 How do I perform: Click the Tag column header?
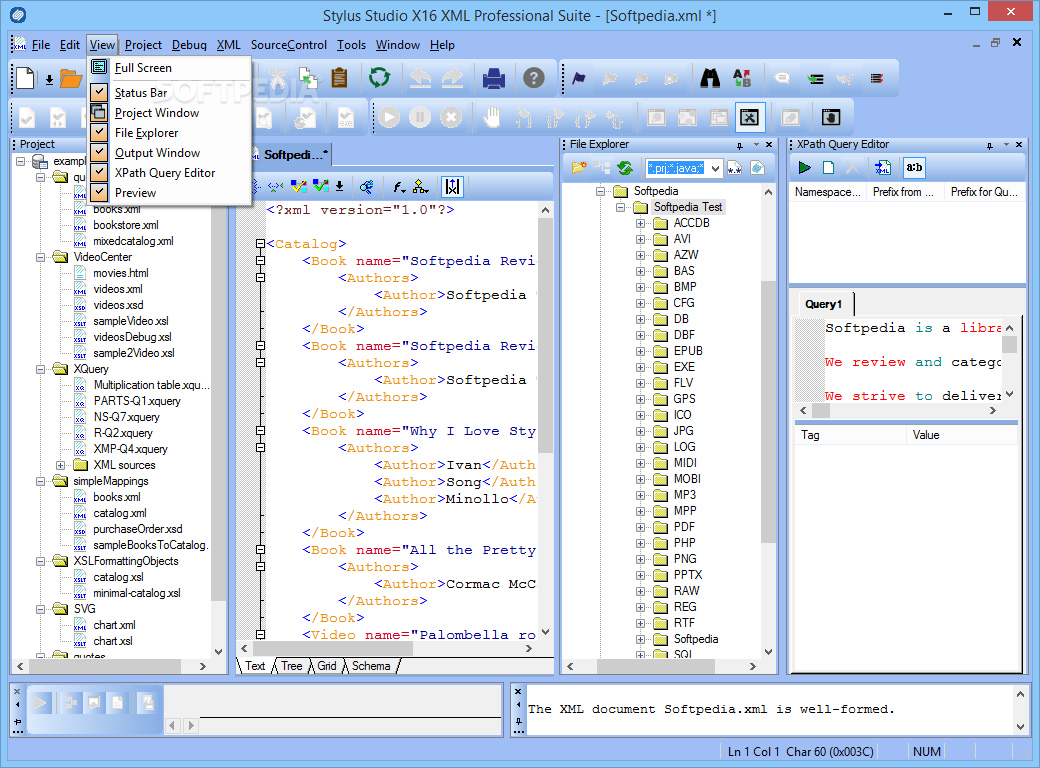click(x=850, y=435)
